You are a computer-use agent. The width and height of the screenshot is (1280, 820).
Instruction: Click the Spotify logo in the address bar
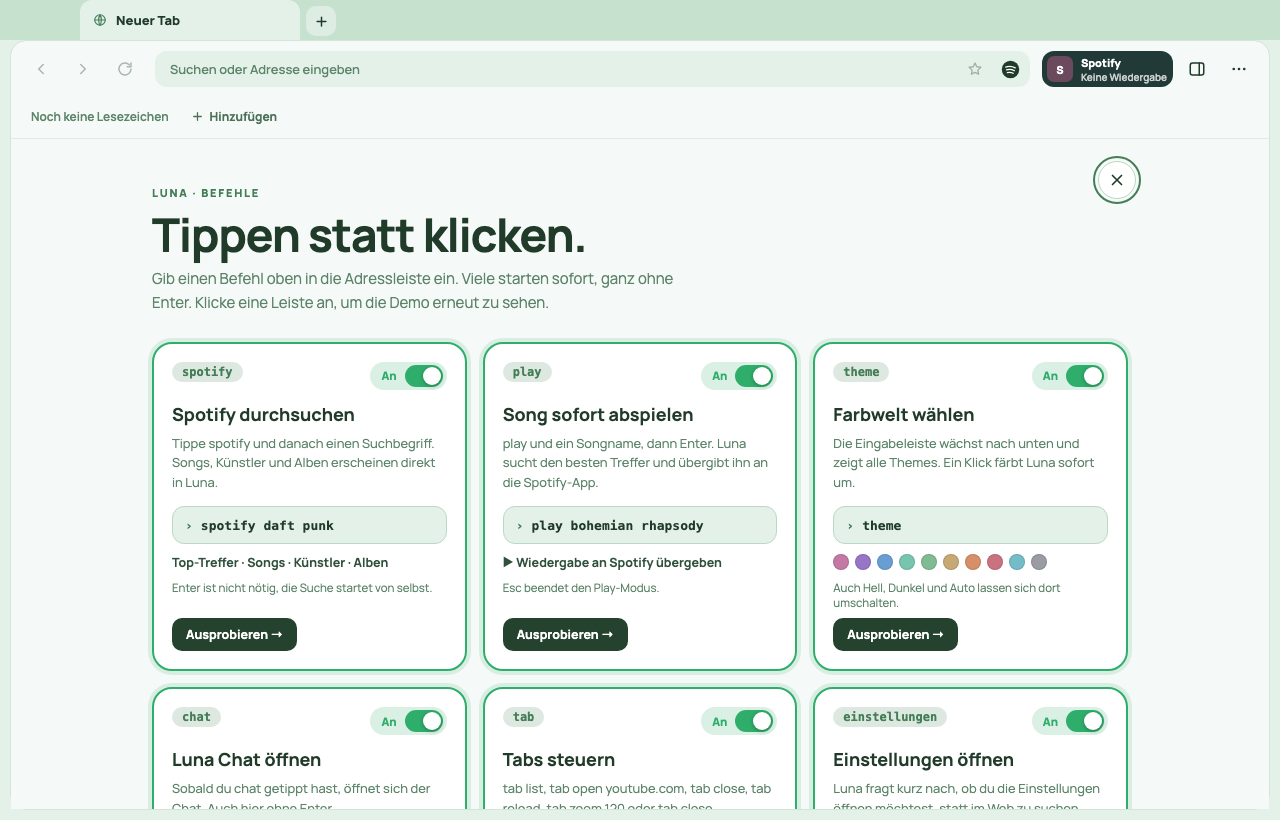1010,69
